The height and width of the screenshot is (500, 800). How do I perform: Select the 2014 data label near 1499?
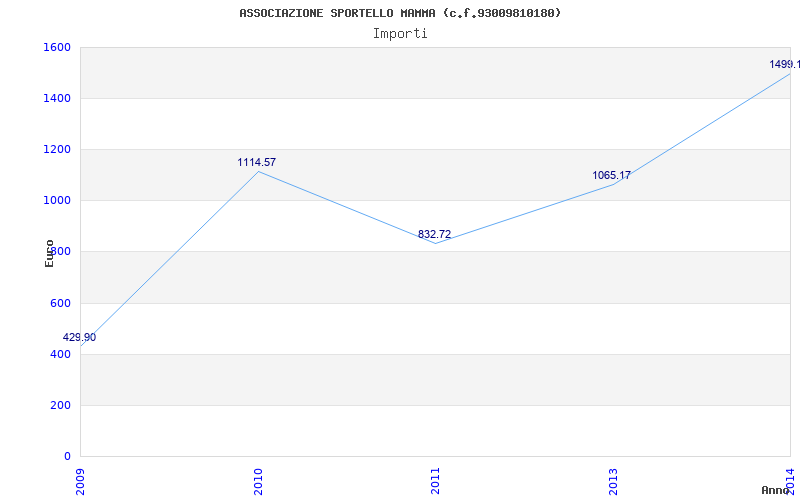[785, 64]
